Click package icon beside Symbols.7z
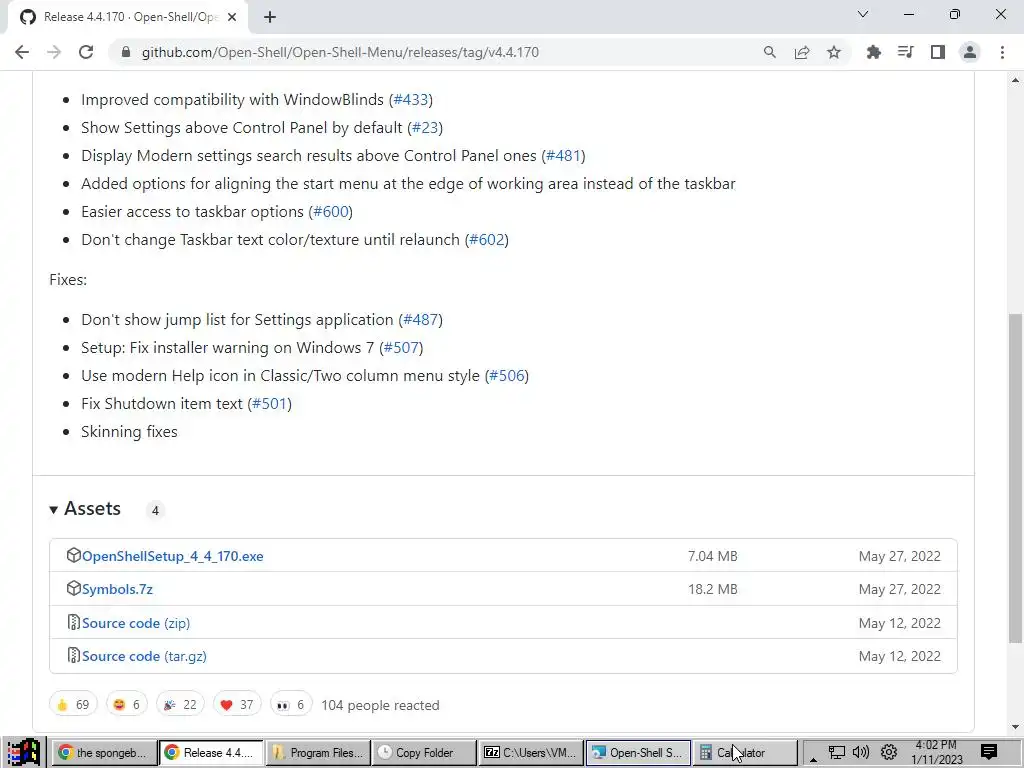Image resolution: width=1024 pixels, height=768 pixels. click(x=73, y=589)
